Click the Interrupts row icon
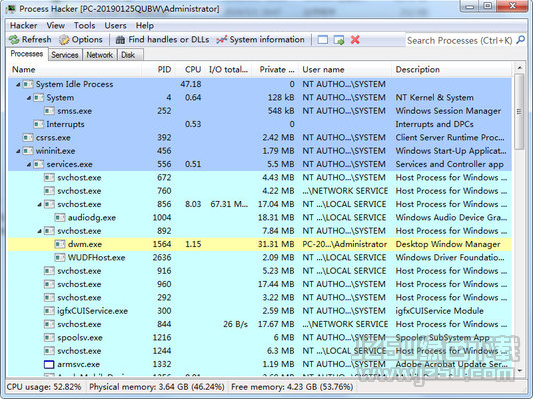Screen dimensions: 533x400 pyautogui.click(x=38, y=124)
